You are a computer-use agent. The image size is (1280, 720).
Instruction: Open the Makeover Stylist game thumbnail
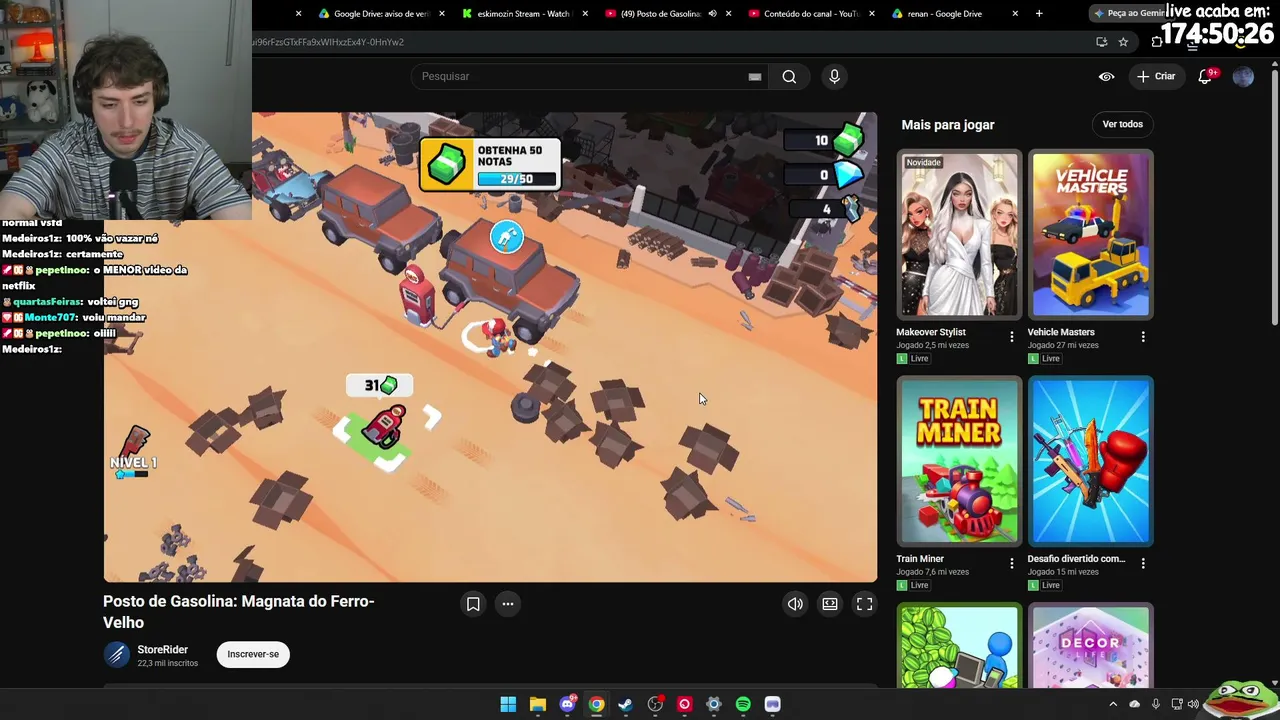coord(959,234)
